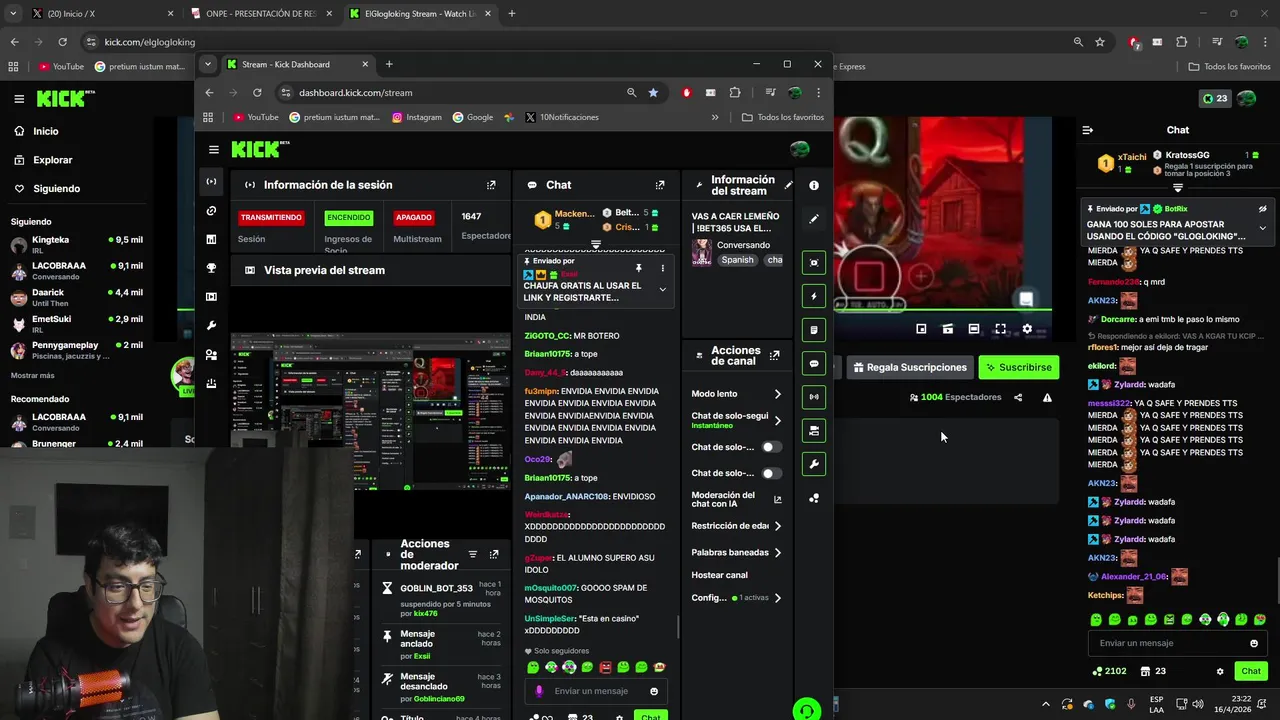Report the stream with warning triangle icon
Screen dimensions: 1280x720
[x=1047, y=397]
